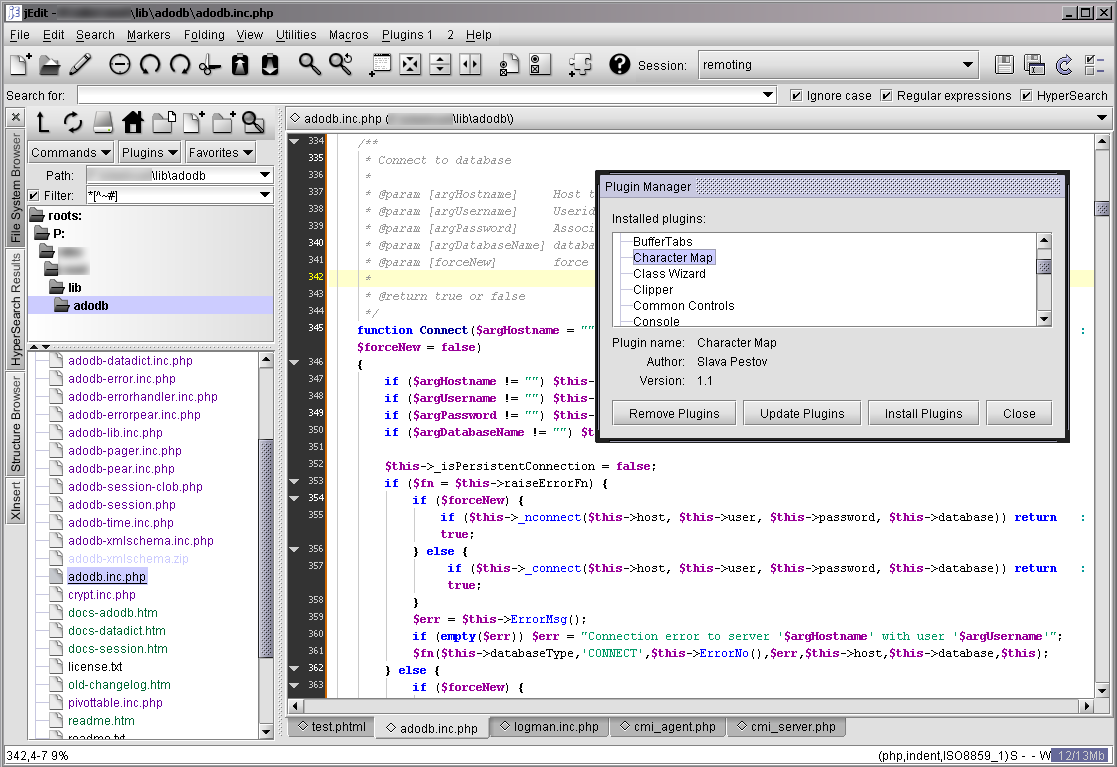Screen dimensions: 1117x767
Task: Open buffer options icon
Action: pos(509,65)
